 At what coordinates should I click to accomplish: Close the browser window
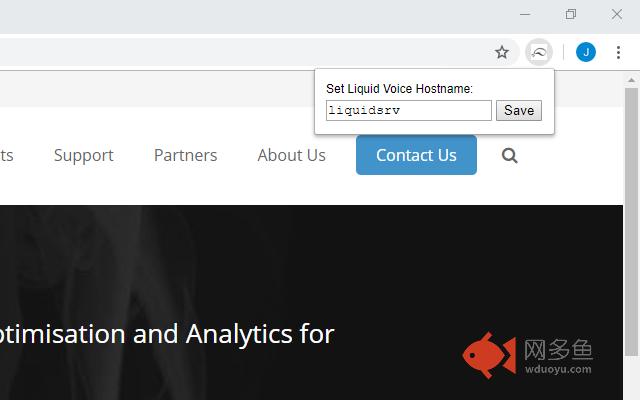pyautogui.click(x=617, y=14)
